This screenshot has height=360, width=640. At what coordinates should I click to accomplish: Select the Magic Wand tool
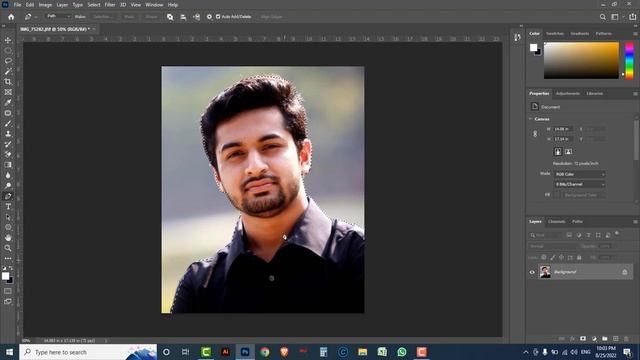point(8,71)
